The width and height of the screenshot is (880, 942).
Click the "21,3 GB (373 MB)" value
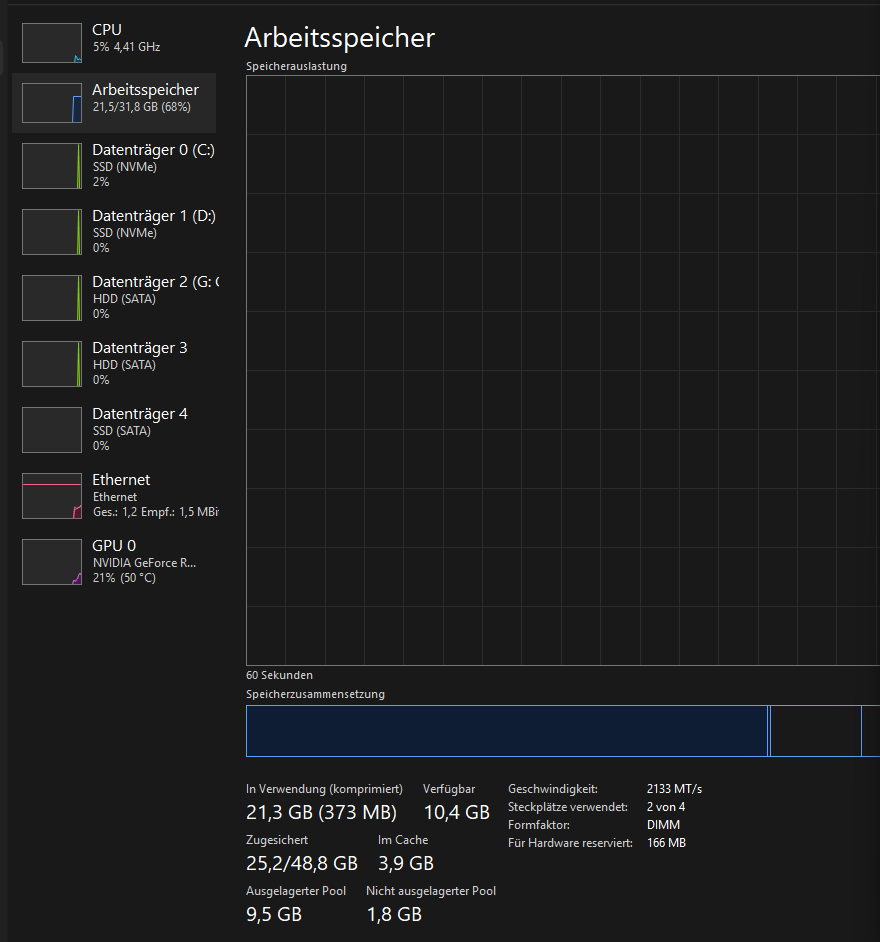point(321,812)
